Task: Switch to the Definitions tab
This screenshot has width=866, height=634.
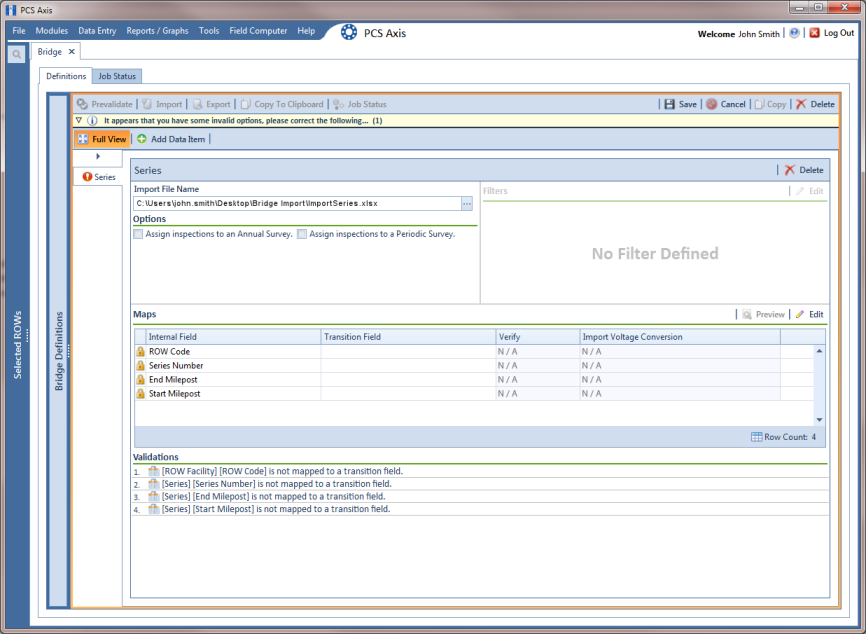Action: (x=66, y=76)
